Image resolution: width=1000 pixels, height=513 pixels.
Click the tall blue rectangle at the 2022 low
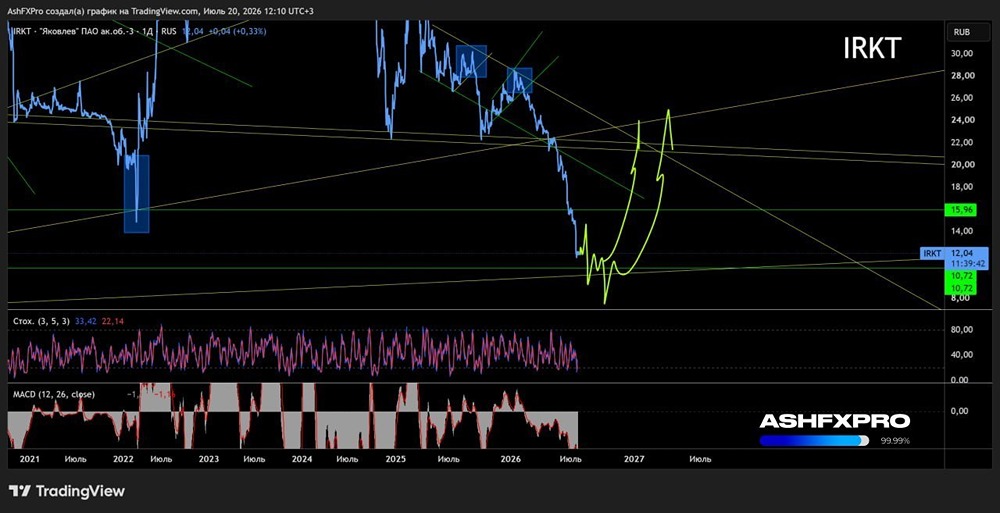coord(136,194)
